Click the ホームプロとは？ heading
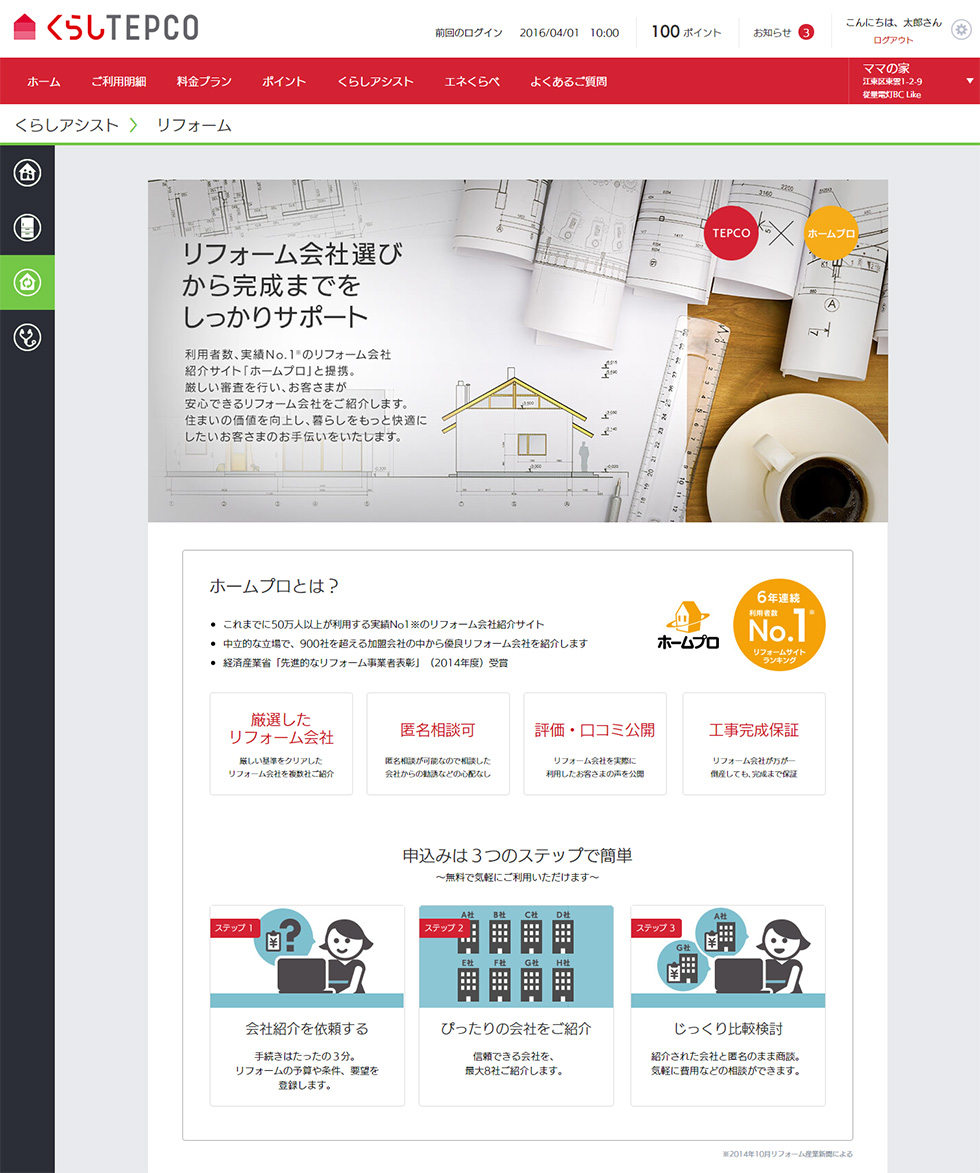Screen dimensions: 980x1173 (274, 586)
